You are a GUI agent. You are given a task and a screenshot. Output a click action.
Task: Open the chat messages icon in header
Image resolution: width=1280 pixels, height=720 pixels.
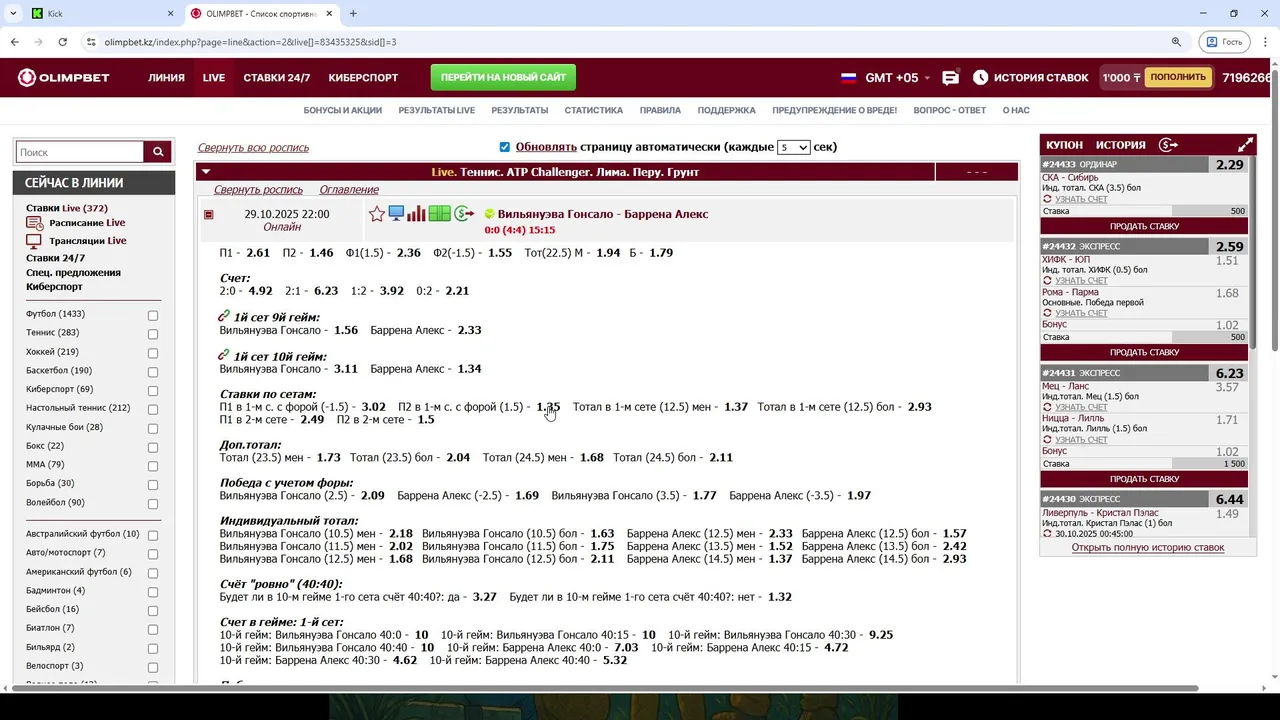(x=951, y=77)
